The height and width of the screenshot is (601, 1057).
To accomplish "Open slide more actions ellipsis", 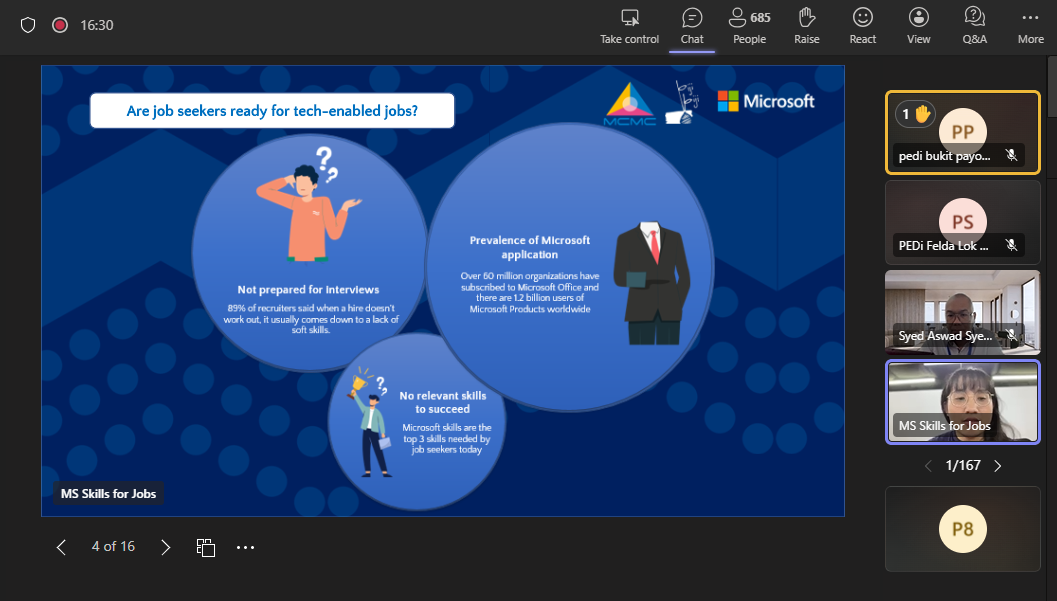I will click(x=246, y=547).
